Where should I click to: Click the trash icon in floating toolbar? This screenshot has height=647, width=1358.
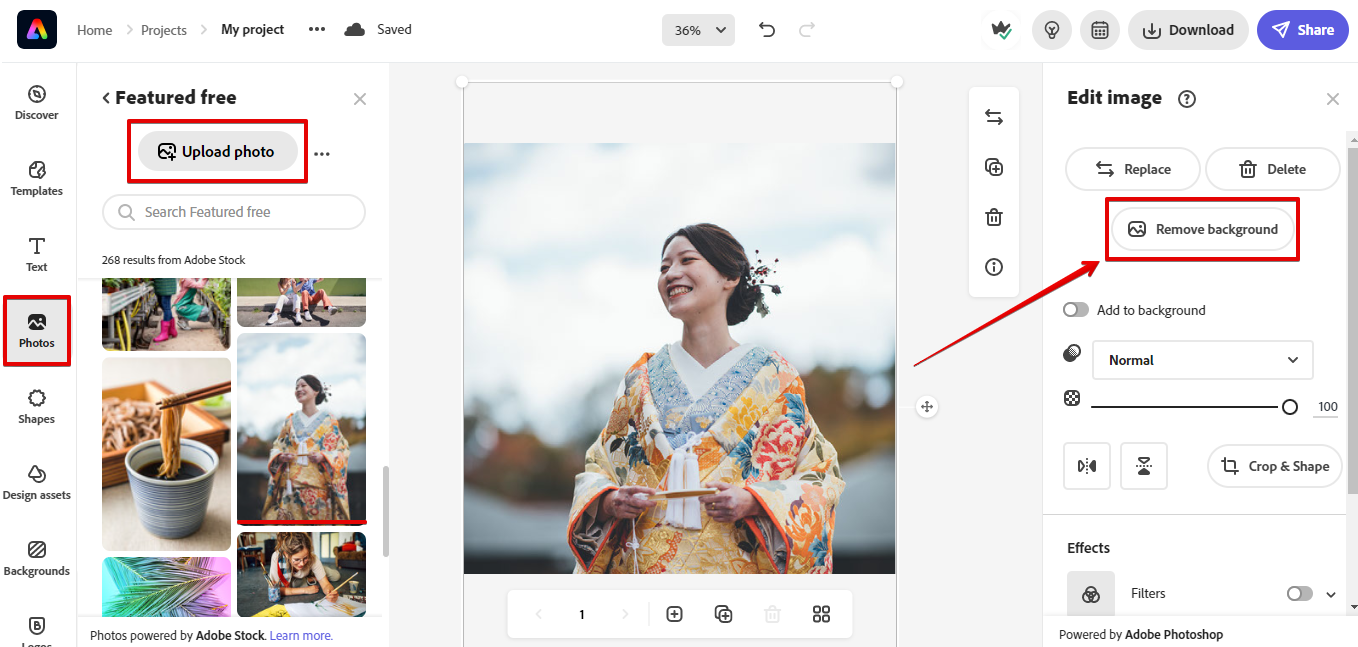(994, 217)
